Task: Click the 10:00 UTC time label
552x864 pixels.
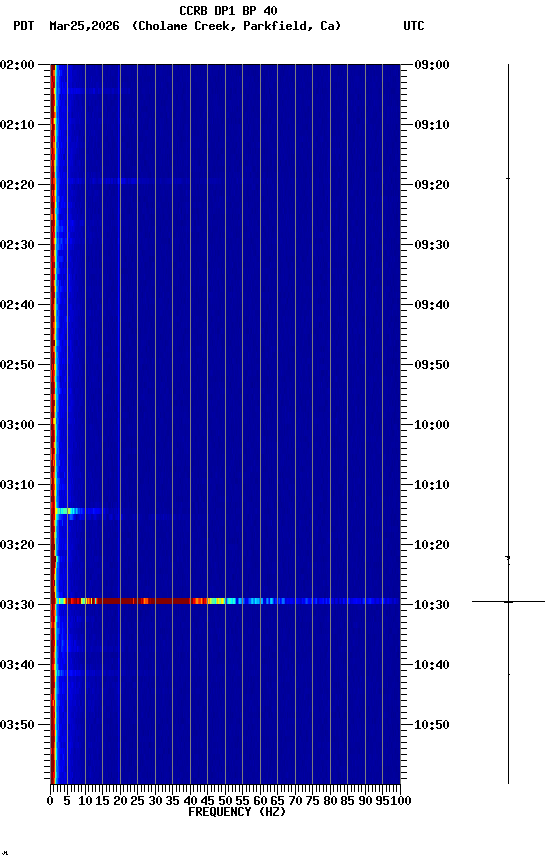Action: [432, 425]
